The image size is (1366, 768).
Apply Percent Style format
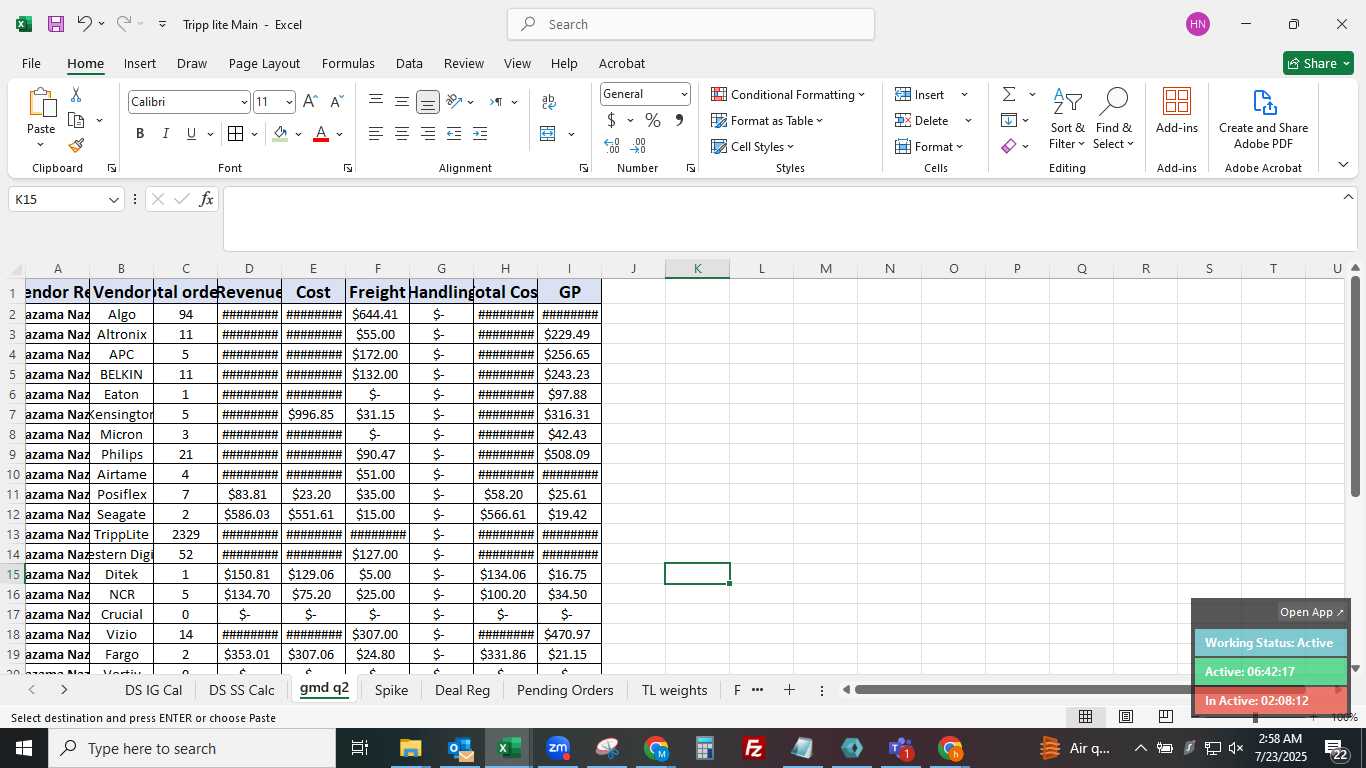click(653, 120)
